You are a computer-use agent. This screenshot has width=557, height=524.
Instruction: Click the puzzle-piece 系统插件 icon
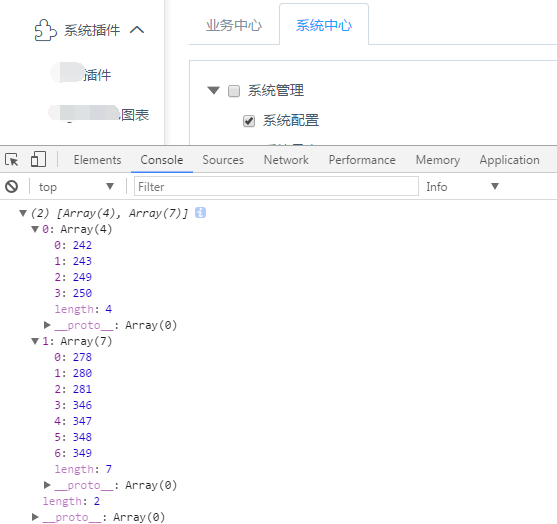(x=45, y=30)
